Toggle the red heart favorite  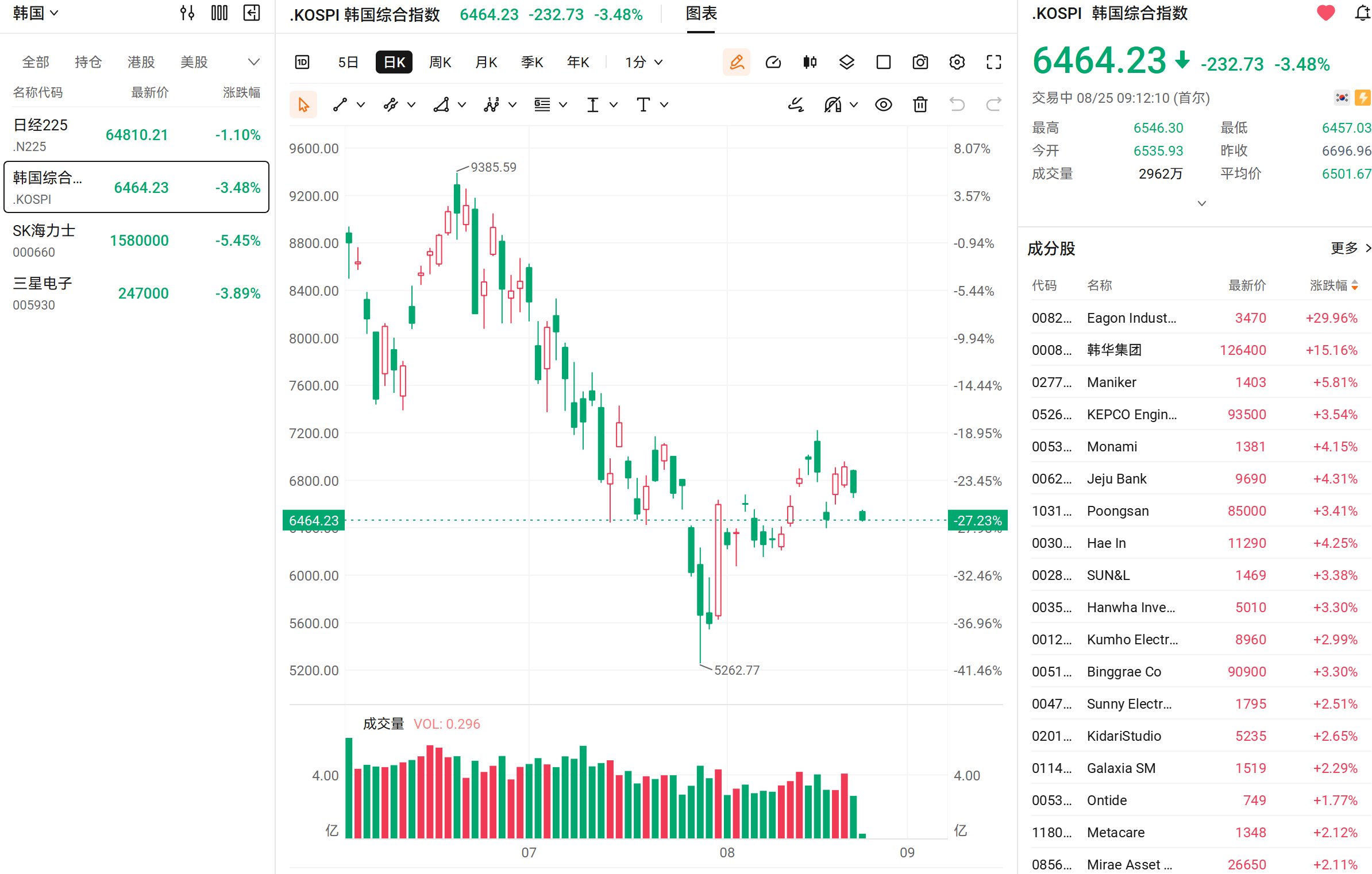1325,13
